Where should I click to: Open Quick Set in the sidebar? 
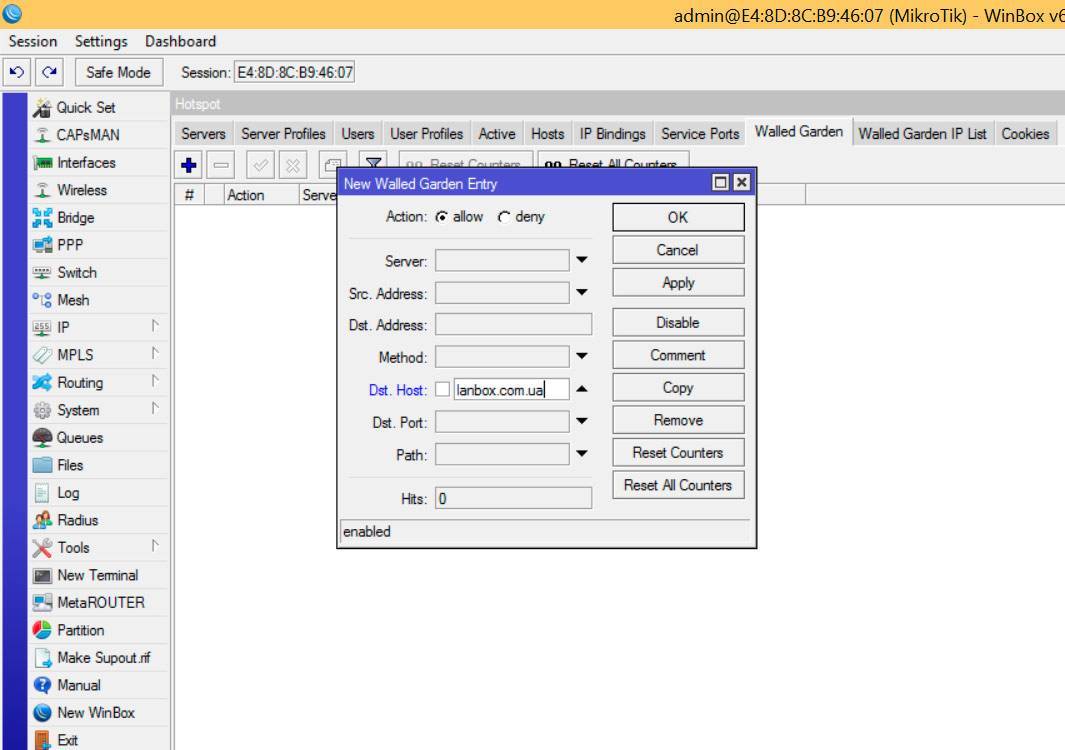[x=85, y=107]
